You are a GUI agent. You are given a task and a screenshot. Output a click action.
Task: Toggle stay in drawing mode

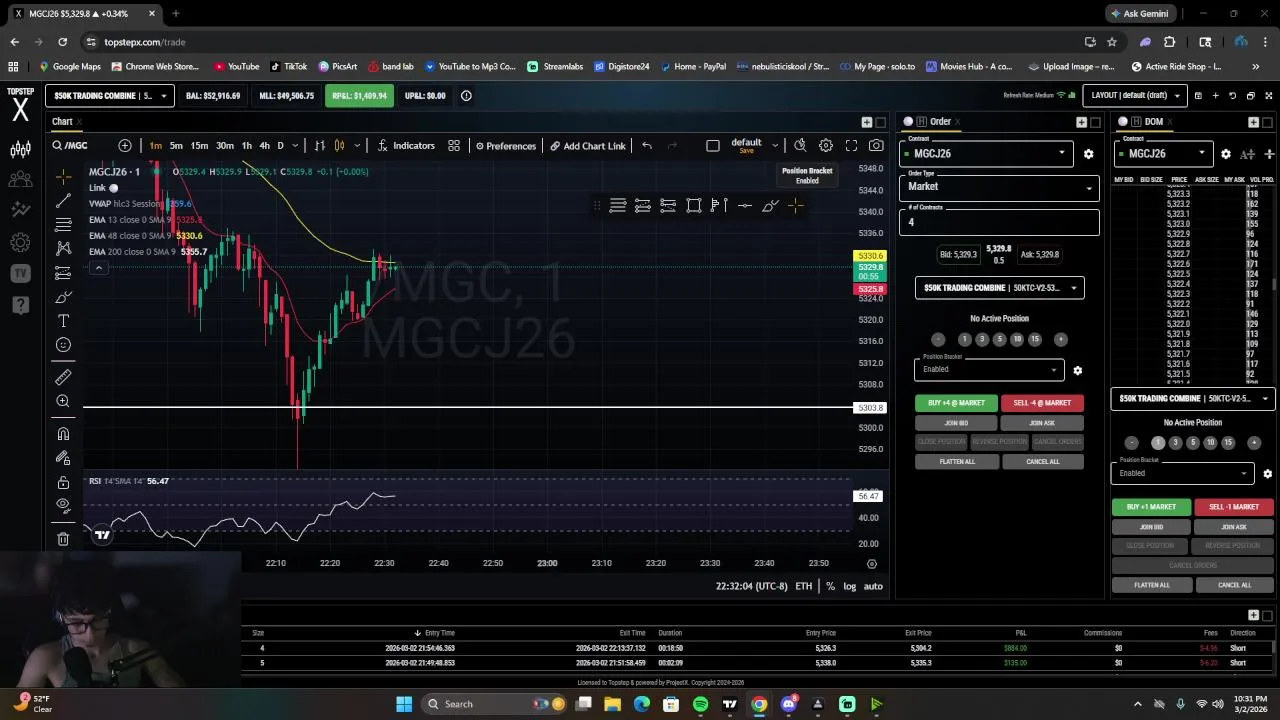point(63,458)
